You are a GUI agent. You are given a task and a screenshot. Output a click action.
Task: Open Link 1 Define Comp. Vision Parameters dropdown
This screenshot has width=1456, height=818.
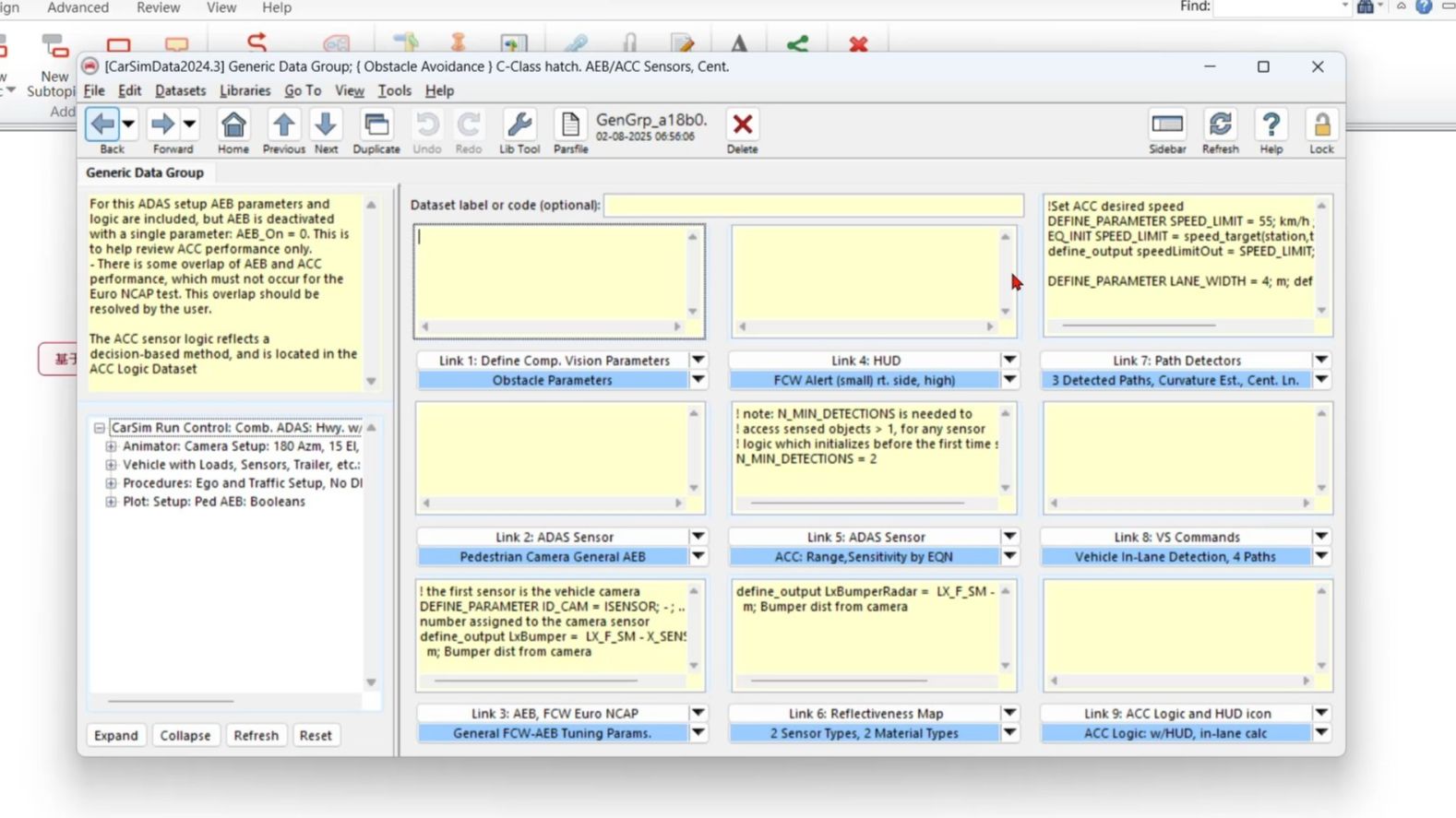click(x=698, y=360)
